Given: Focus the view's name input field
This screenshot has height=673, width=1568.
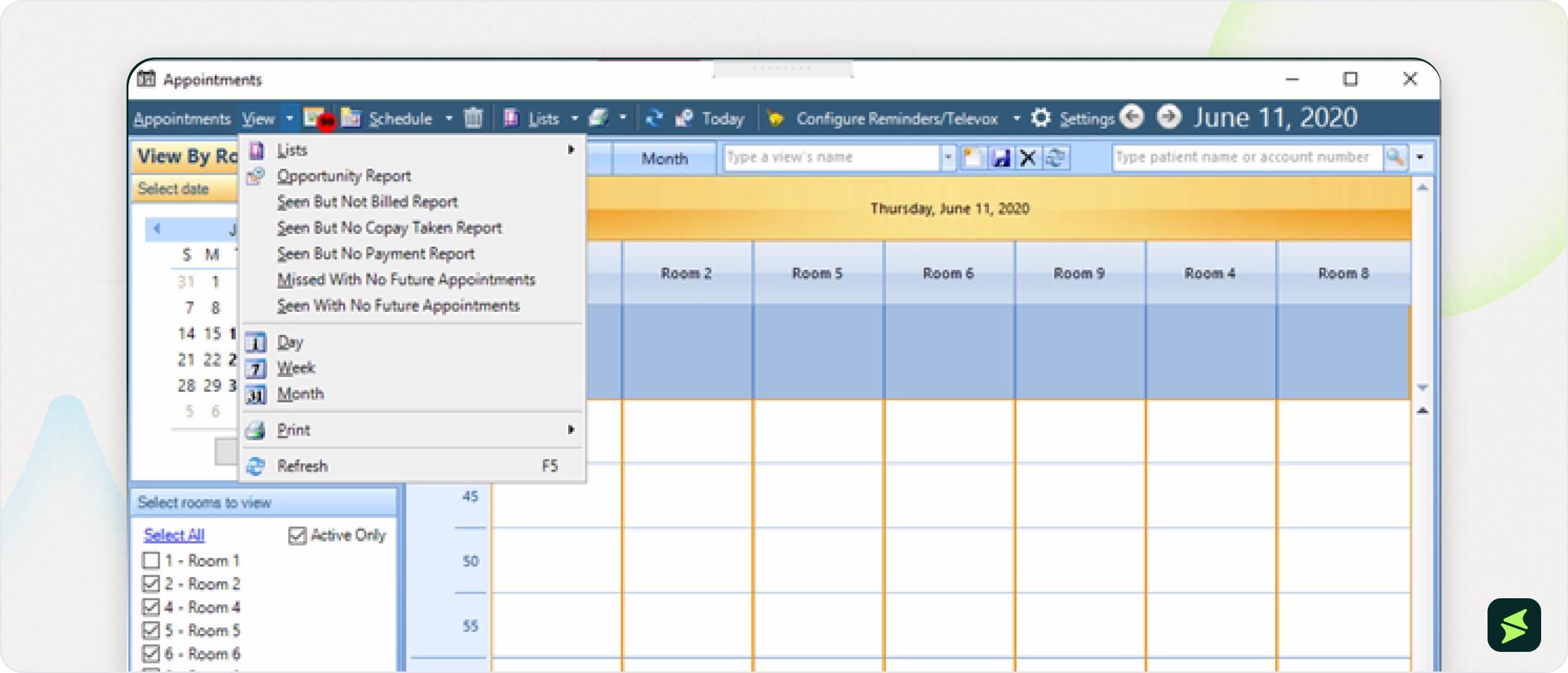Looking at the screenshot, I should (833, 157).
